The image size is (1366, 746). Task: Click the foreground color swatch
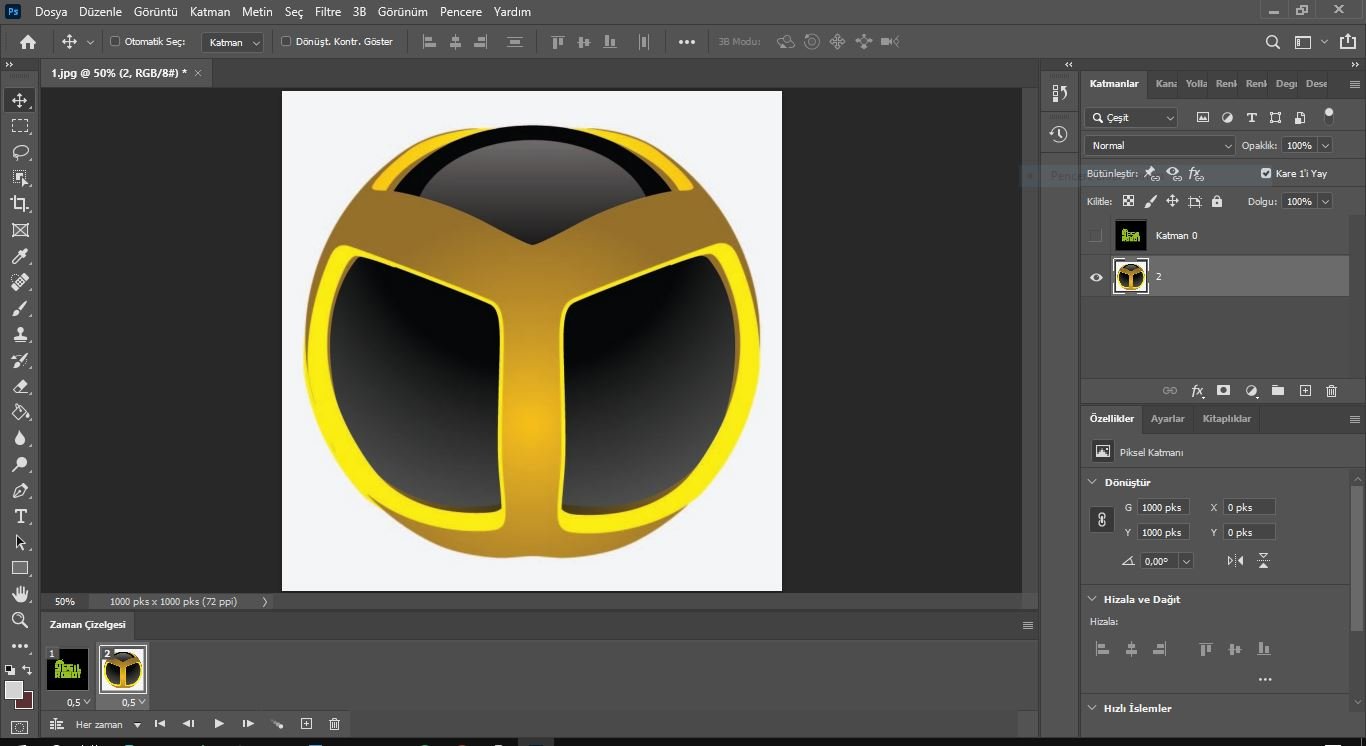[x=13, y=690]
